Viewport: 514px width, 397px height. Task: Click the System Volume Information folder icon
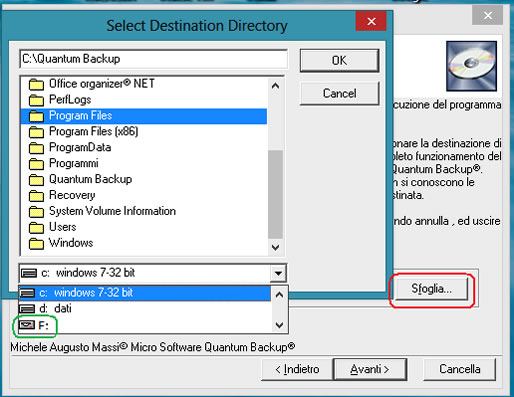[36, 212]
